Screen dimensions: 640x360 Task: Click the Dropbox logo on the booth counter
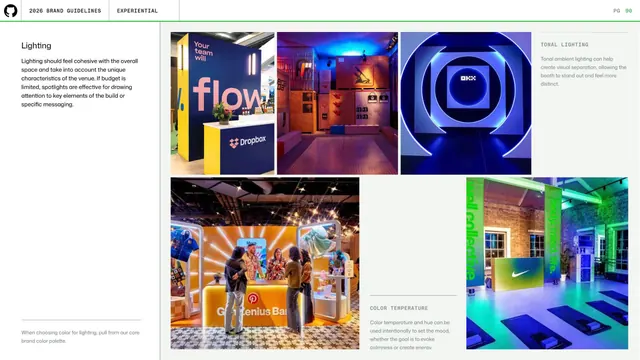(x=248, y=142)
